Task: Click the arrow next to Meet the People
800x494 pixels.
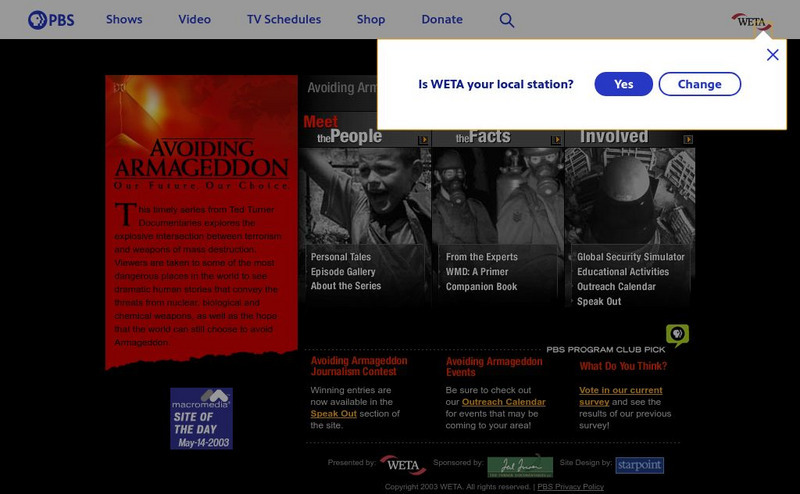Action: (x=423, y=140)
